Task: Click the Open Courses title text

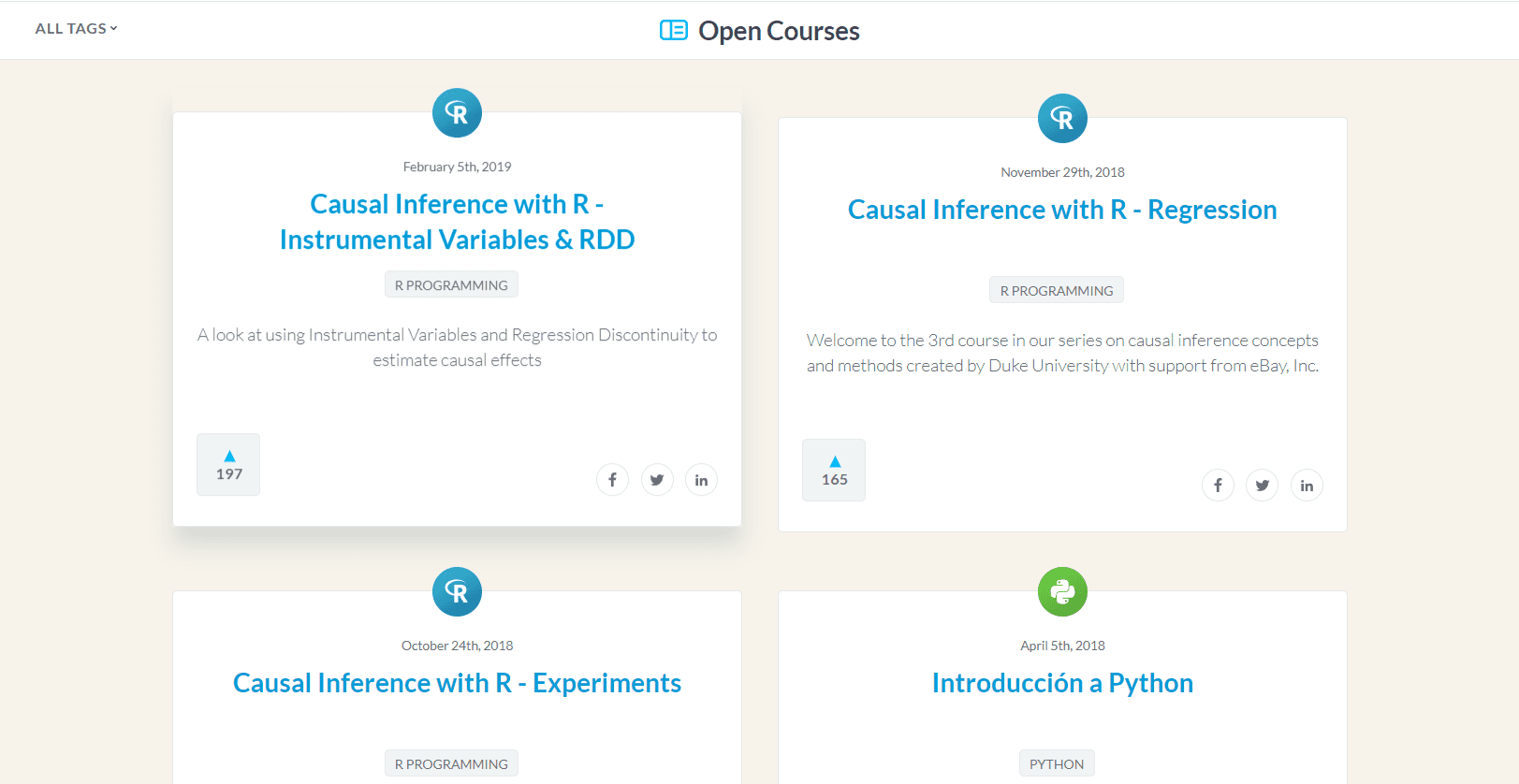Action: tap(778, 30)
